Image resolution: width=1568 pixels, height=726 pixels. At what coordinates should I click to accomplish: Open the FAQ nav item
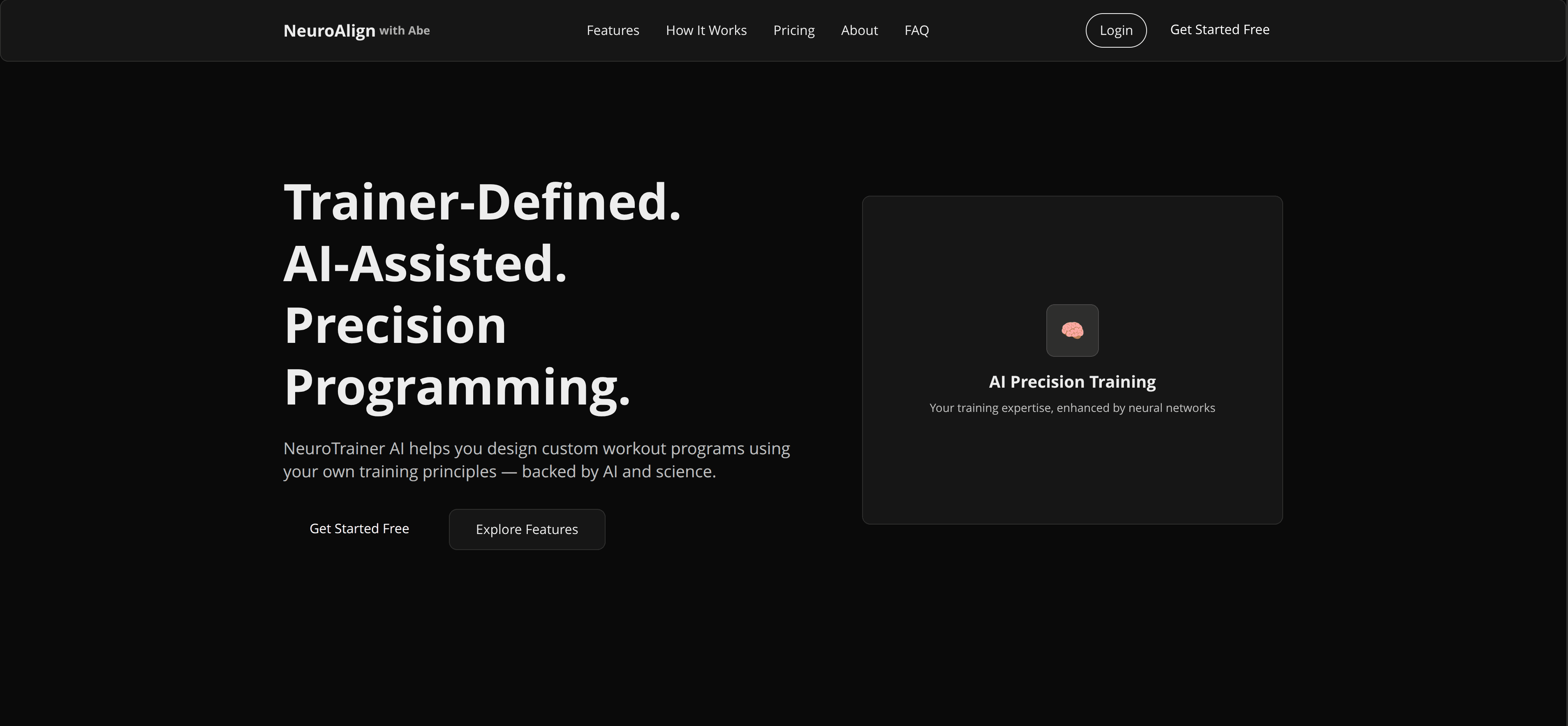point(916,30)
